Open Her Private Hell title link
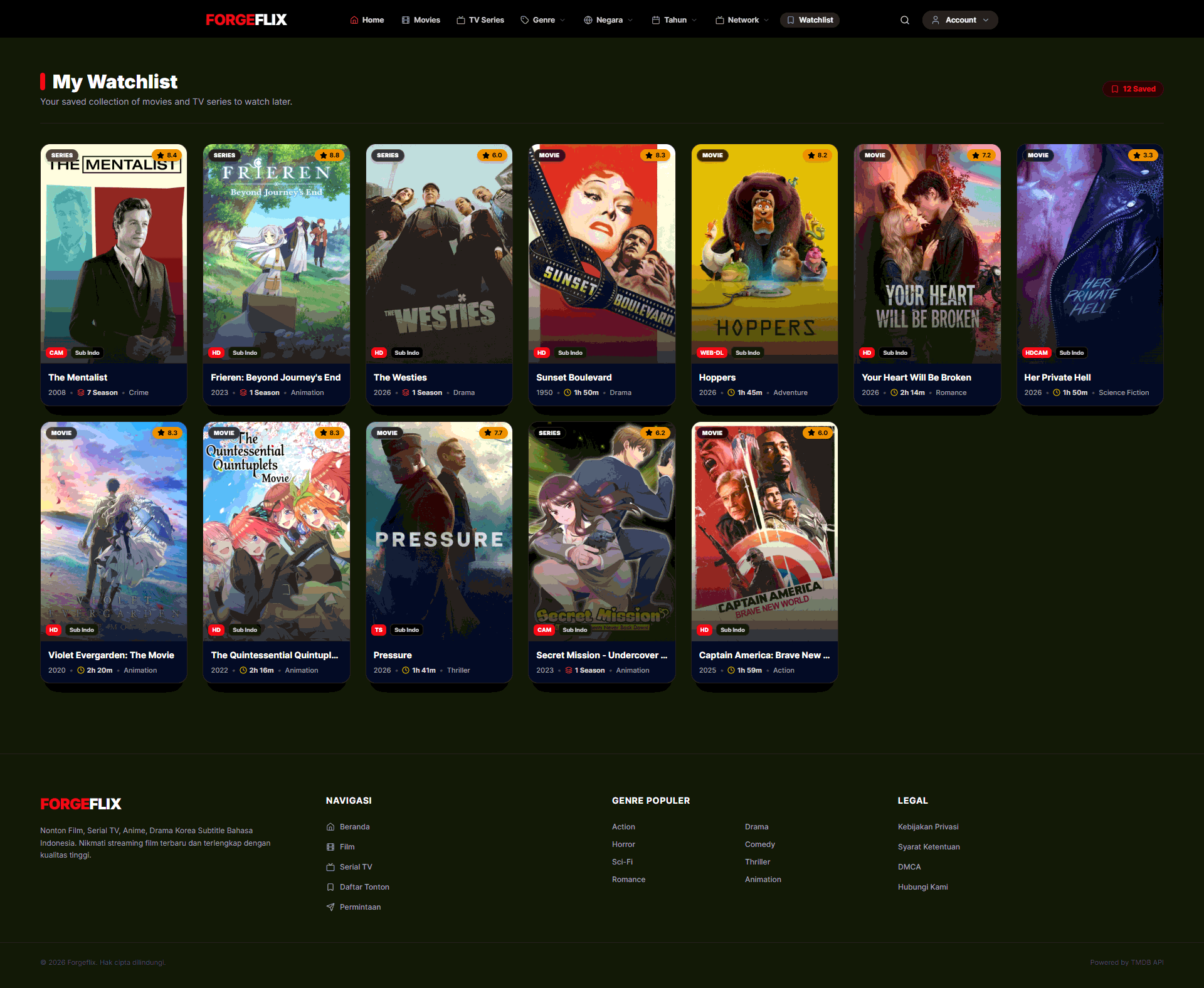This screenshot has height=988, width=1204. (x=1057, y=377)
